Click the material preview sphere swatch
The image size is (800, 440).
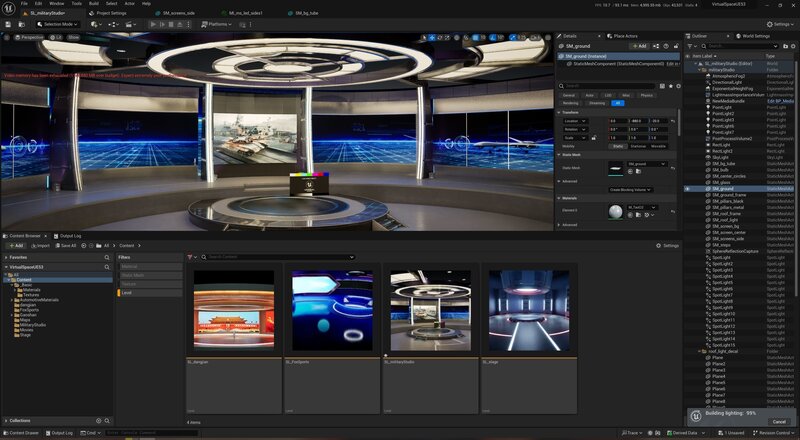(614, 211)
